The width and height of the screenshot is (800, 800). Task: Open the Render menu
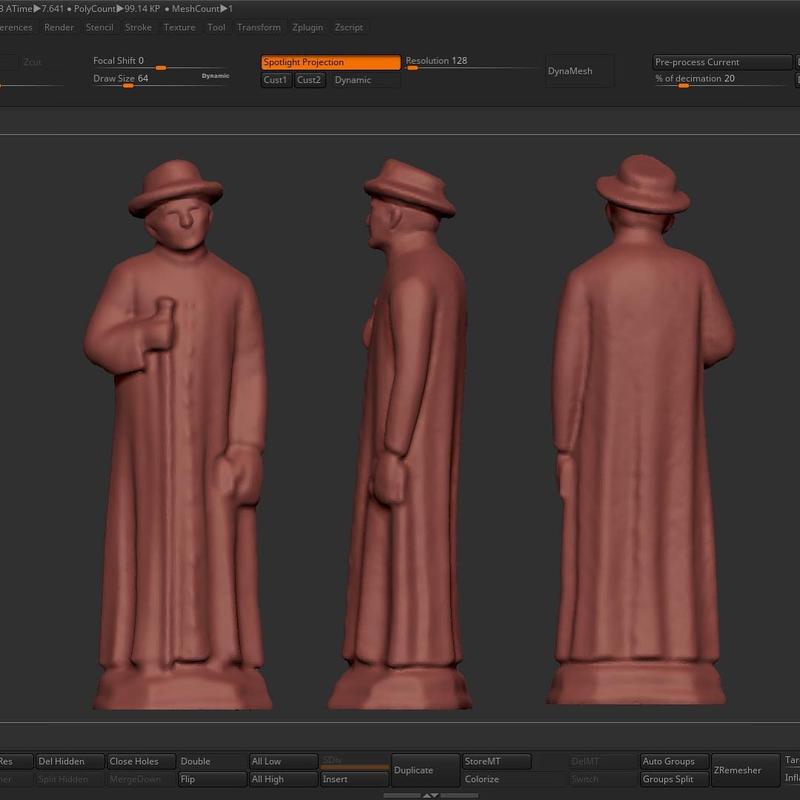pos(59,27)
